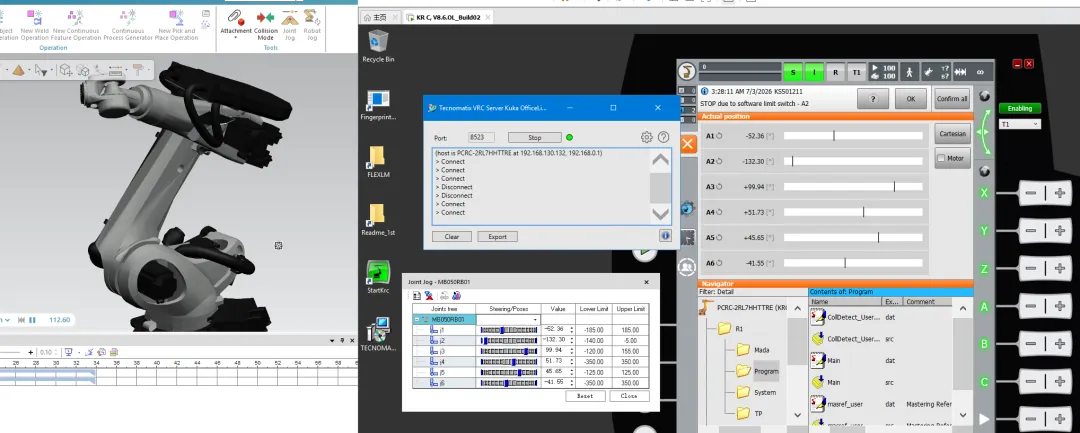Open Readme_1st desktop file
Viewport: 1080px width, 433px height.
378,219
